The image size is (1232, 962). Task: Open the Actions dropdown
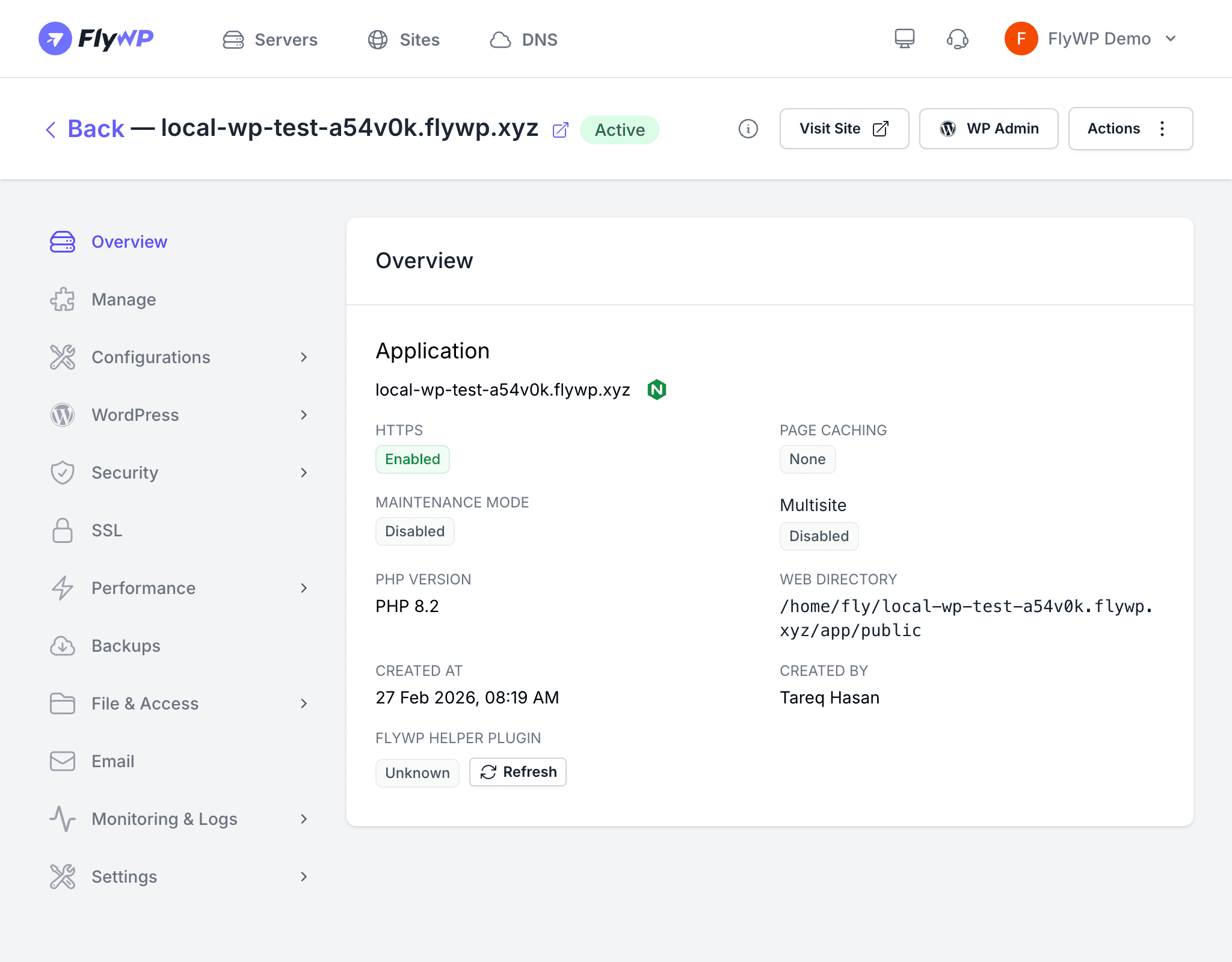click(1130, 129)
